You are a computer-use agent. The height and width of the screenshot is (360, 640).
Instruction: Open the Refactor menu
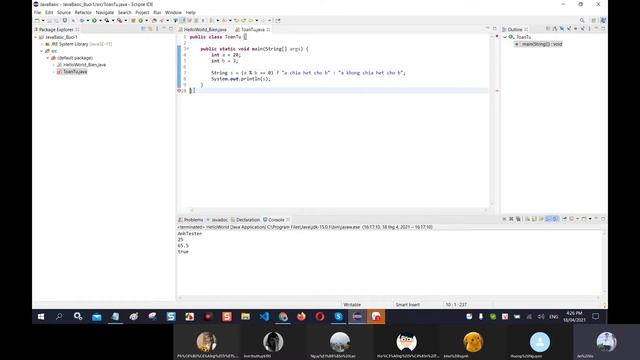(x=83, y=13)
